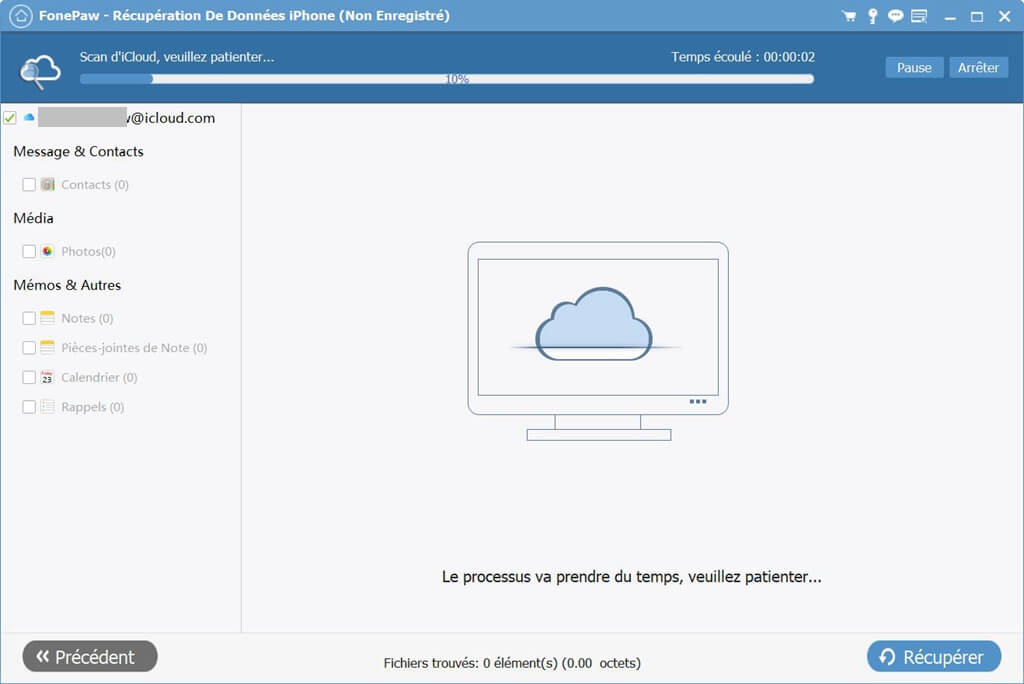Open the feedback chat bubble icon
The height and width of the screenshot is (684, 1024).
coord(895,16)
